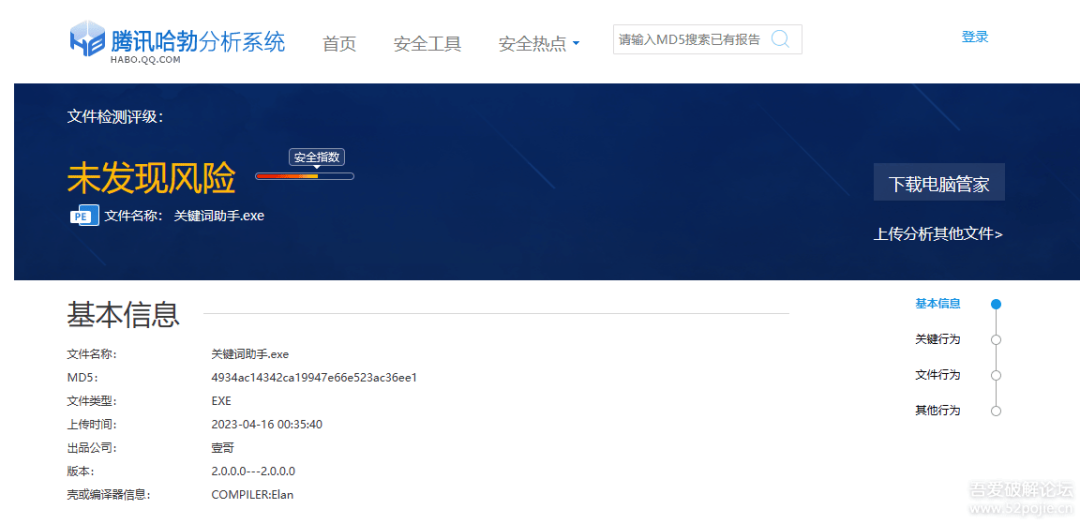Click the 上传时间 label
This screenshot has width=1080, height=524.
pyautogui.click(x=92, y=424)
